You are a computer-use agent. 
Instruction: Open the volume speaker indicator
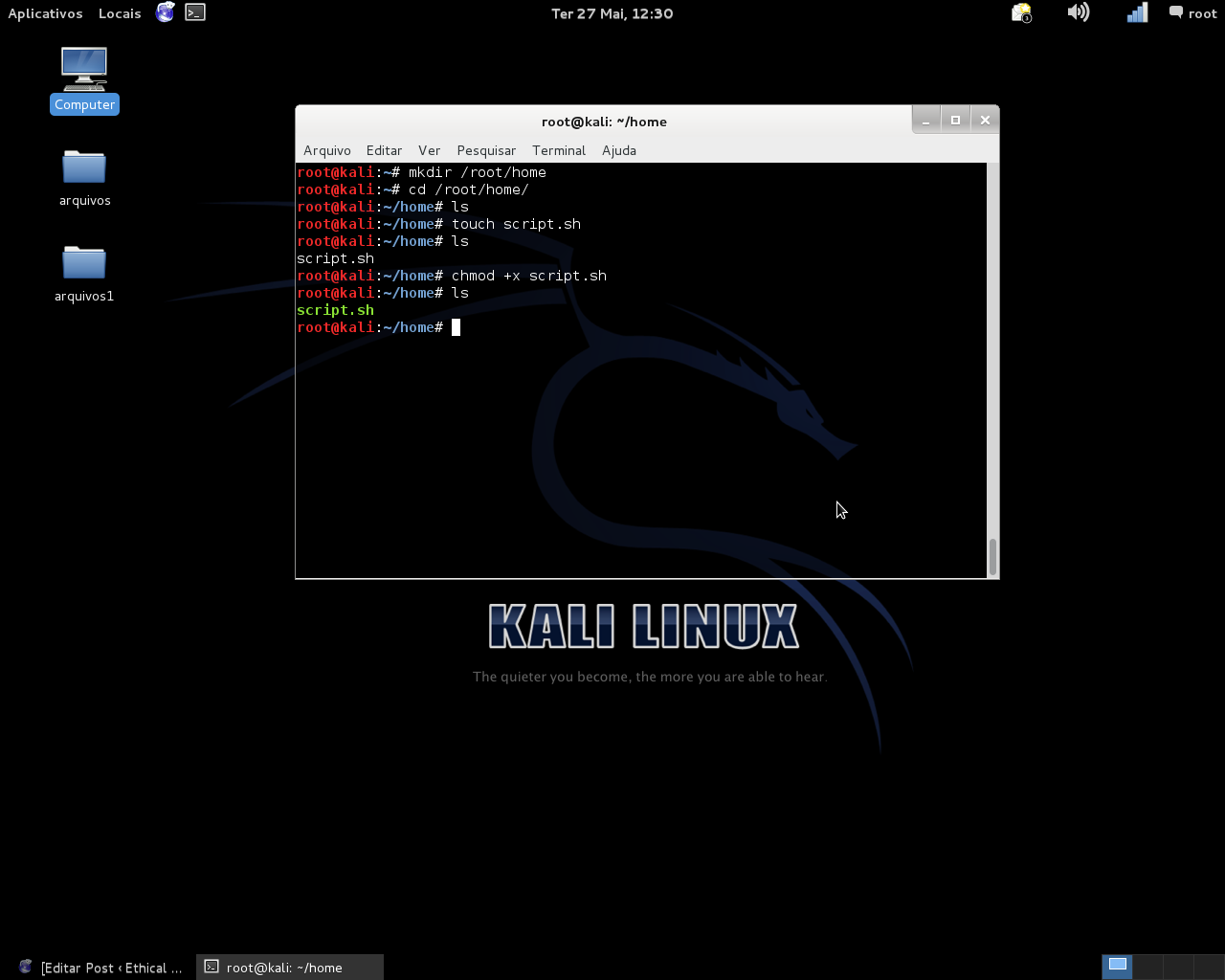[x=1079, y=12]
